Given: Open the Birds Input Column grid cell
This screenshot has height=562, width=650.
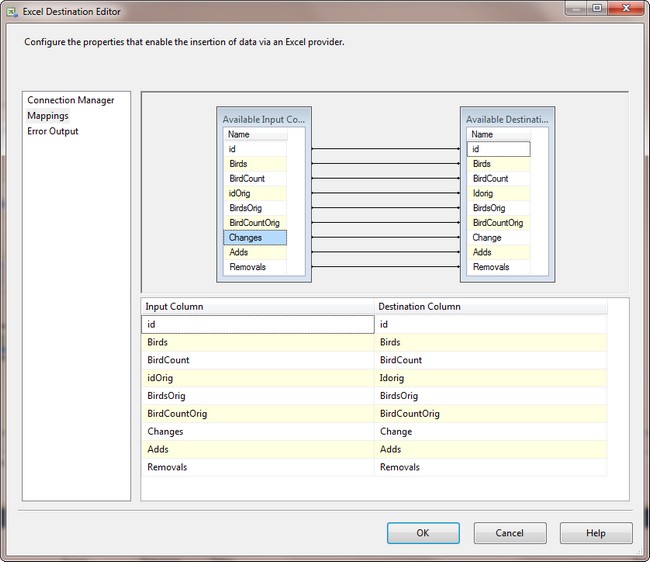Looking at the screenshot, I should pyautogui.click(x=258, y=342).
